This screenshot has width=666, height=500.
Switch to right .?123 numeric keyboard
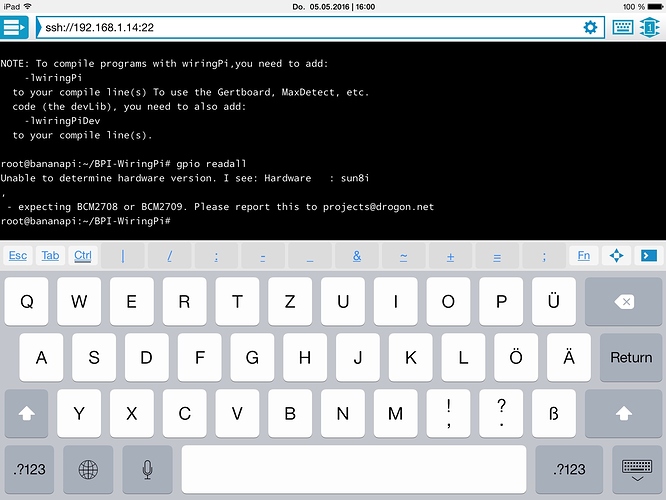pyautogui.click(x=569, y=469)
